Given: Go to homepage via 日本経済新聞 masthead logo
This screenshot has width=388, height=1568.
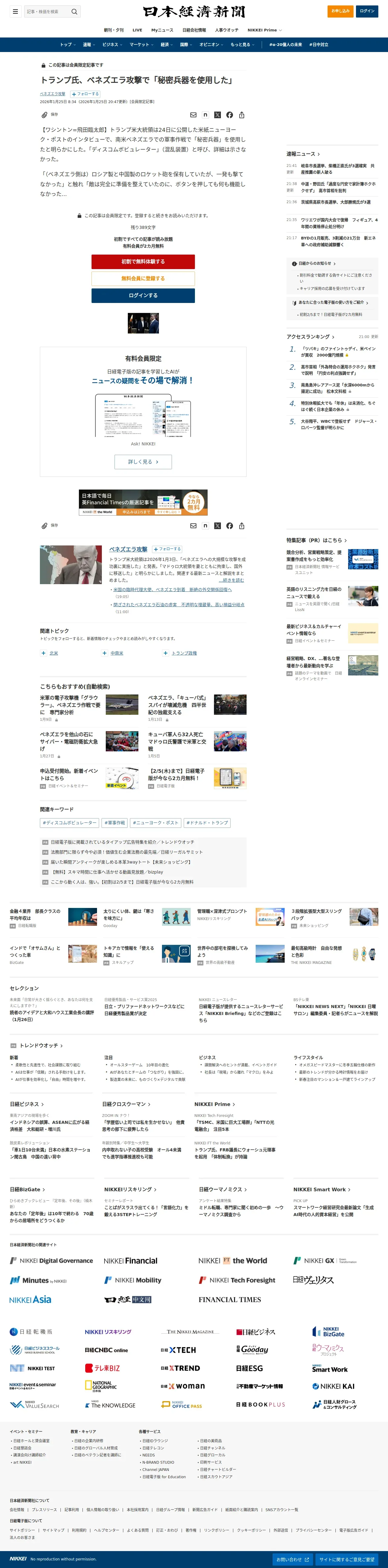Looking at the screenshot, I should (194, 11).
